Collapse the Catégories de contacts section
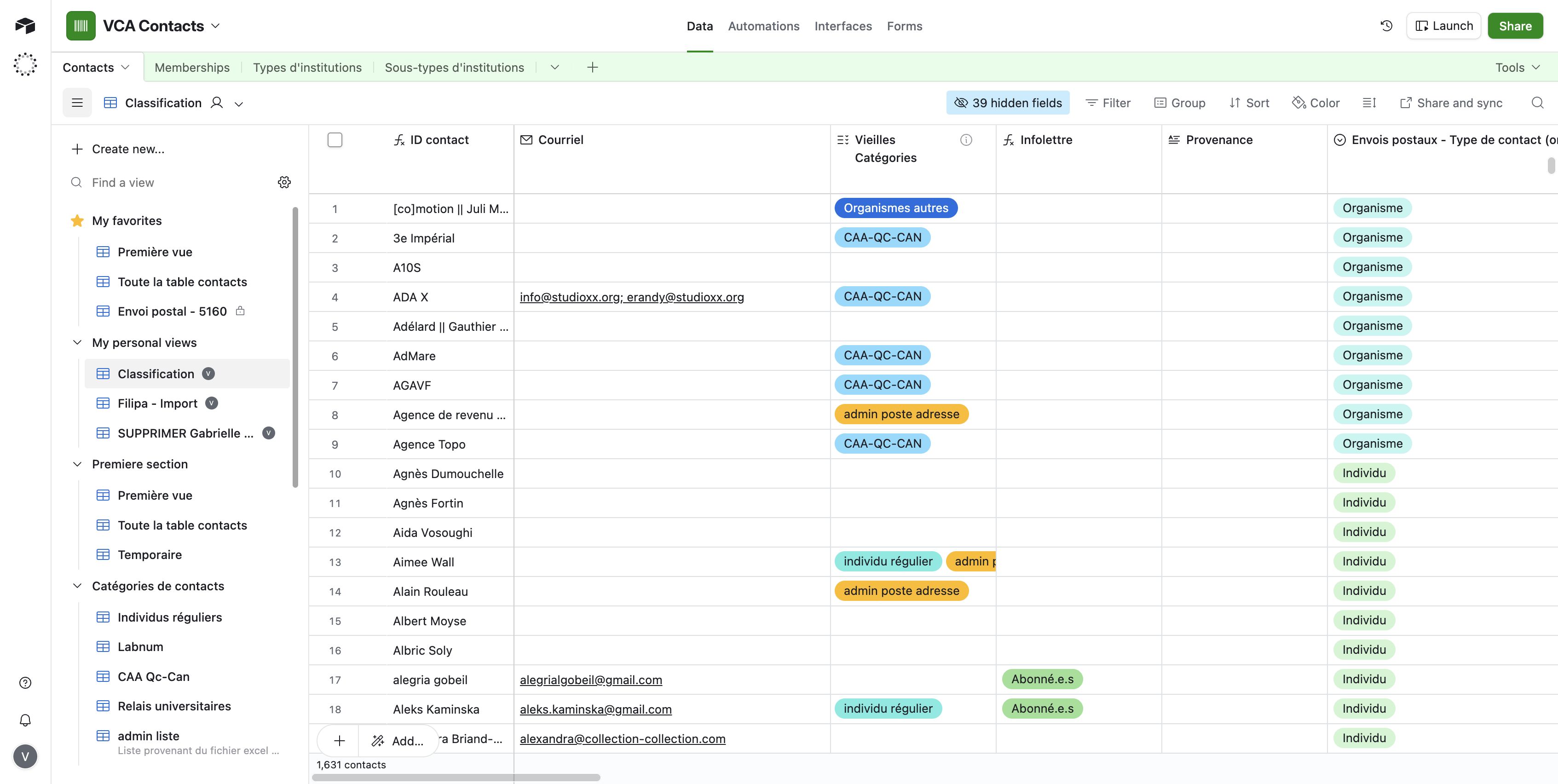This screenshot has width=1558, height=784. tap(77, 586)
